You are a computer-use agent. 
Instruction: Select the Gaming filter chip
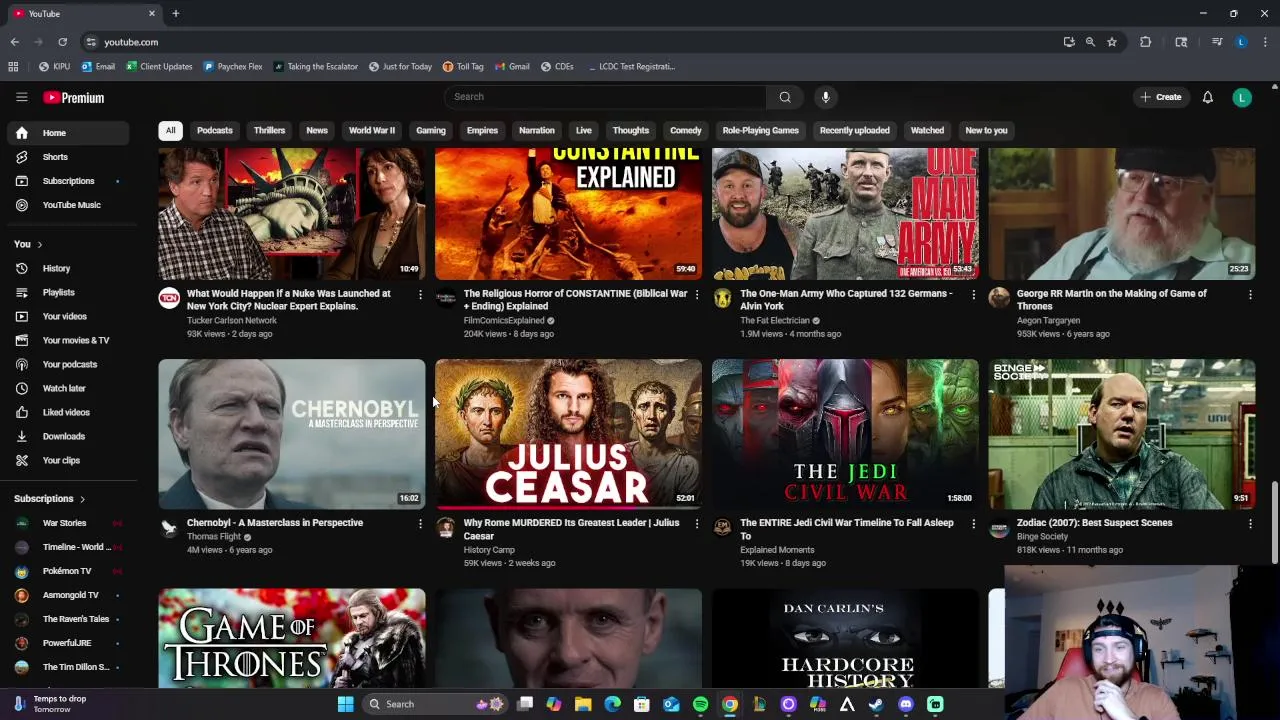(x=431, y=130)
